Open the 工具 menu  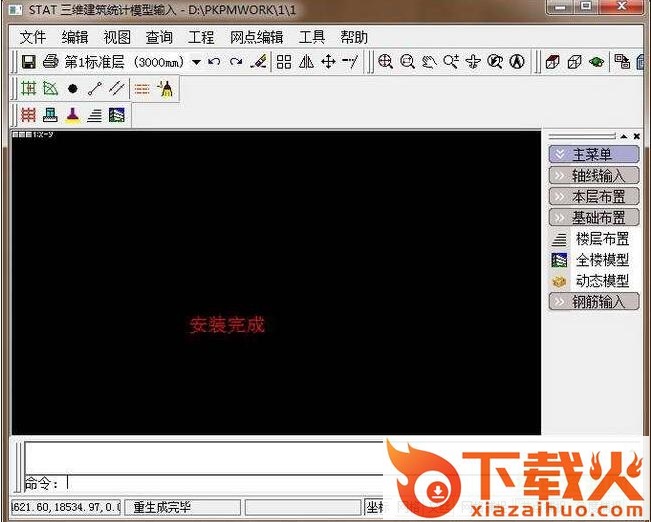point(312,37)
